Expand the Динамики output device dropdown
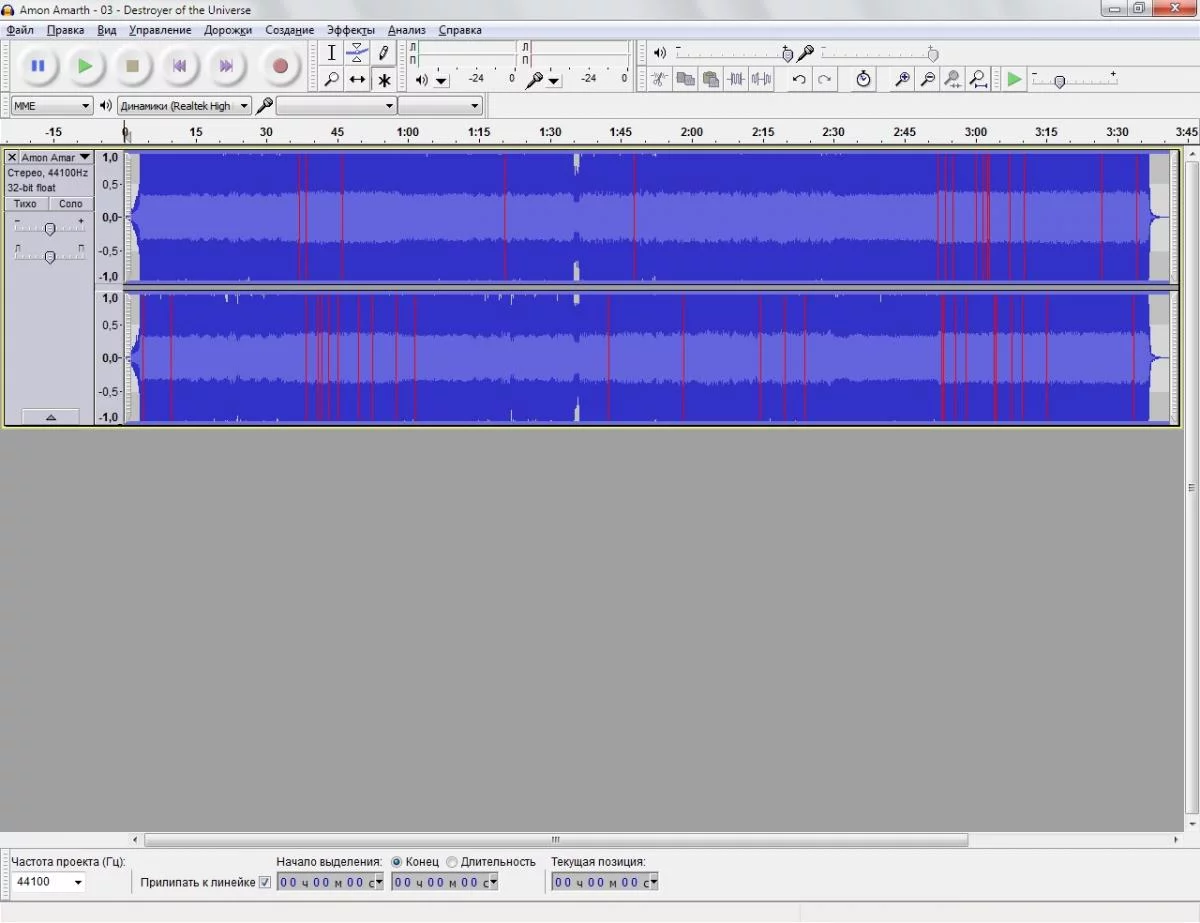1200x923 pixels. click(x=184, y=106)
